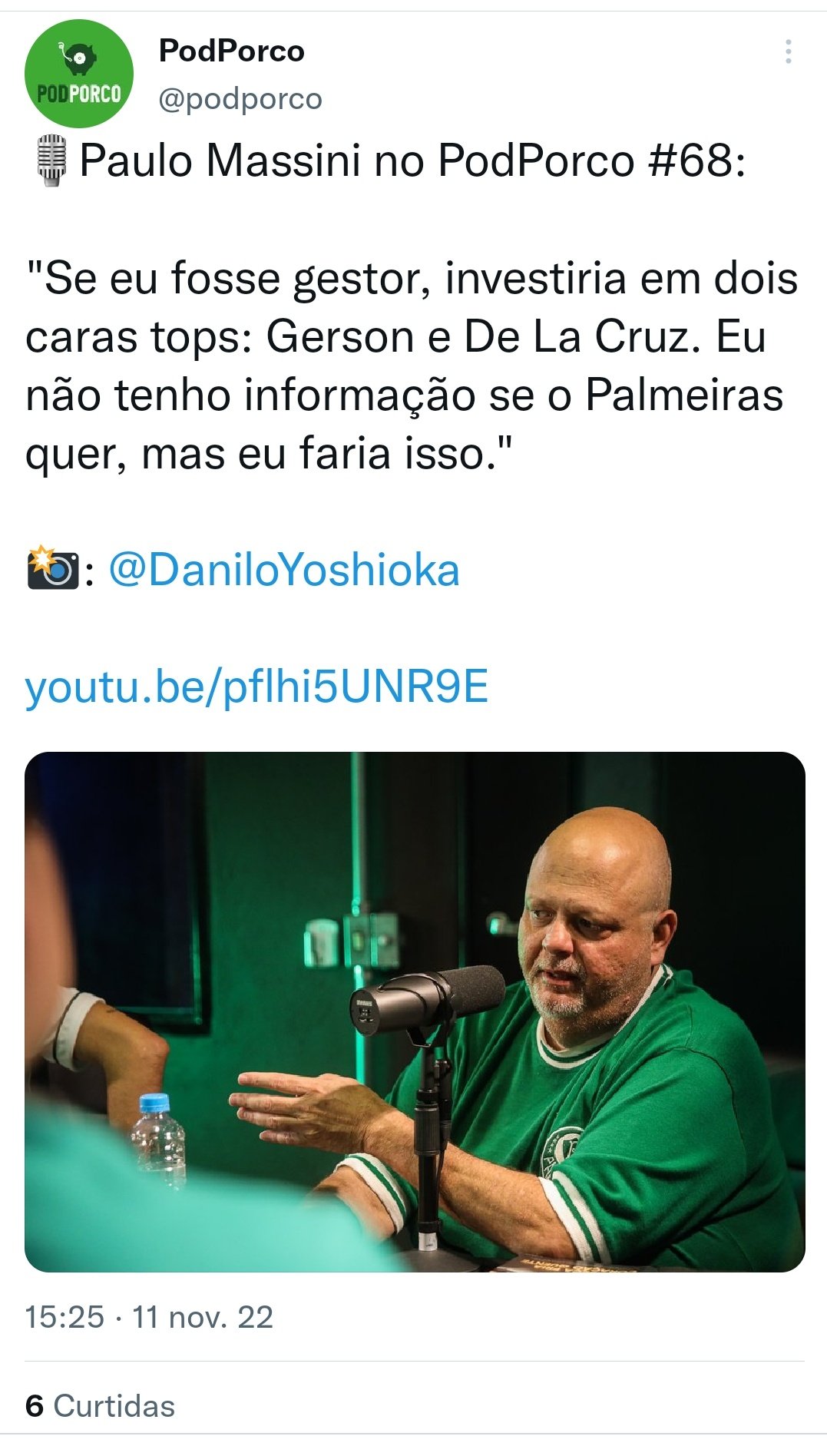Expand the podcast studio photo

point(415,1012)
